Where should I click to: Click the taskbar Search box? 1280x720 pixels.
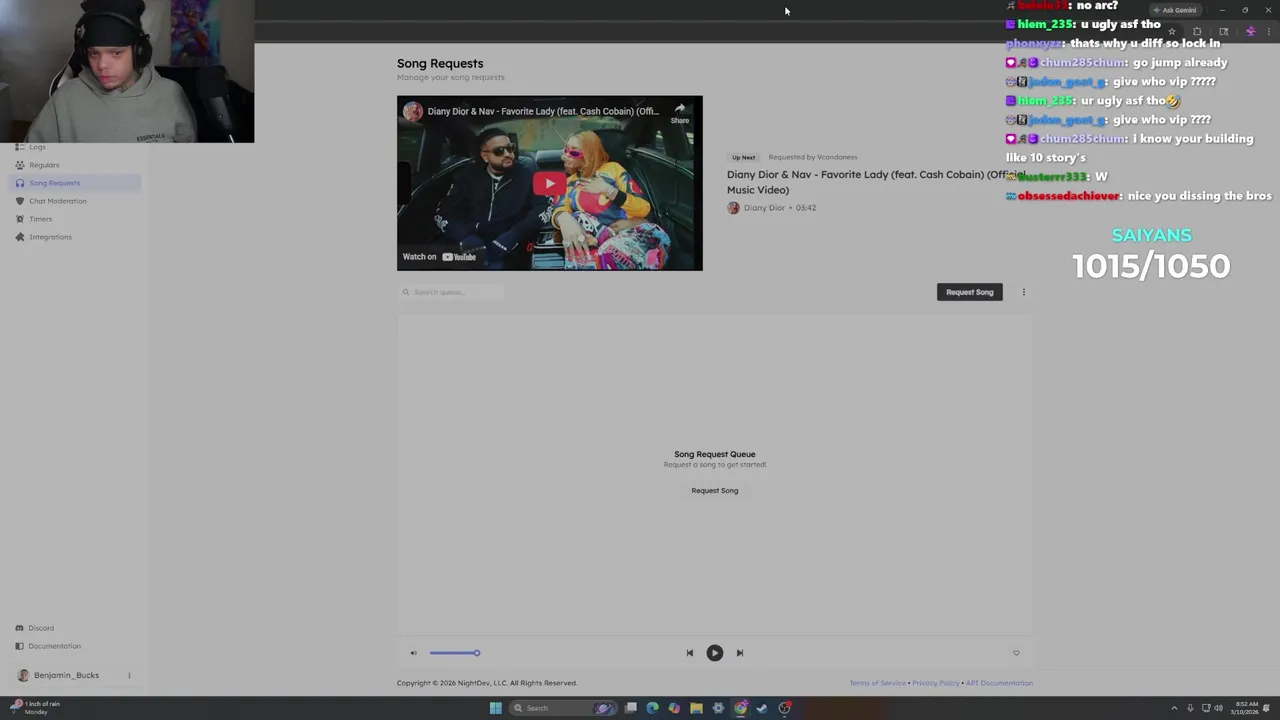[563, 708]
